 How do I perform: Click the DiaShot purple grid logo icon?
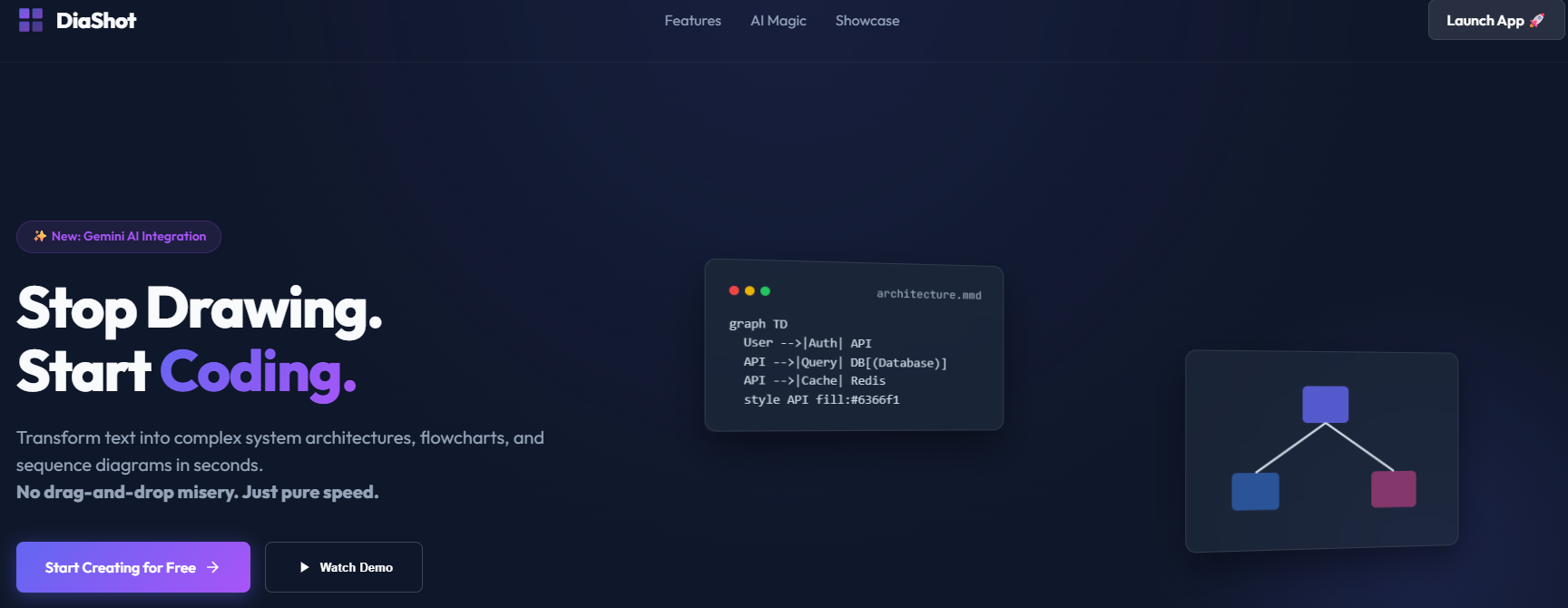(x=31, y=20)
